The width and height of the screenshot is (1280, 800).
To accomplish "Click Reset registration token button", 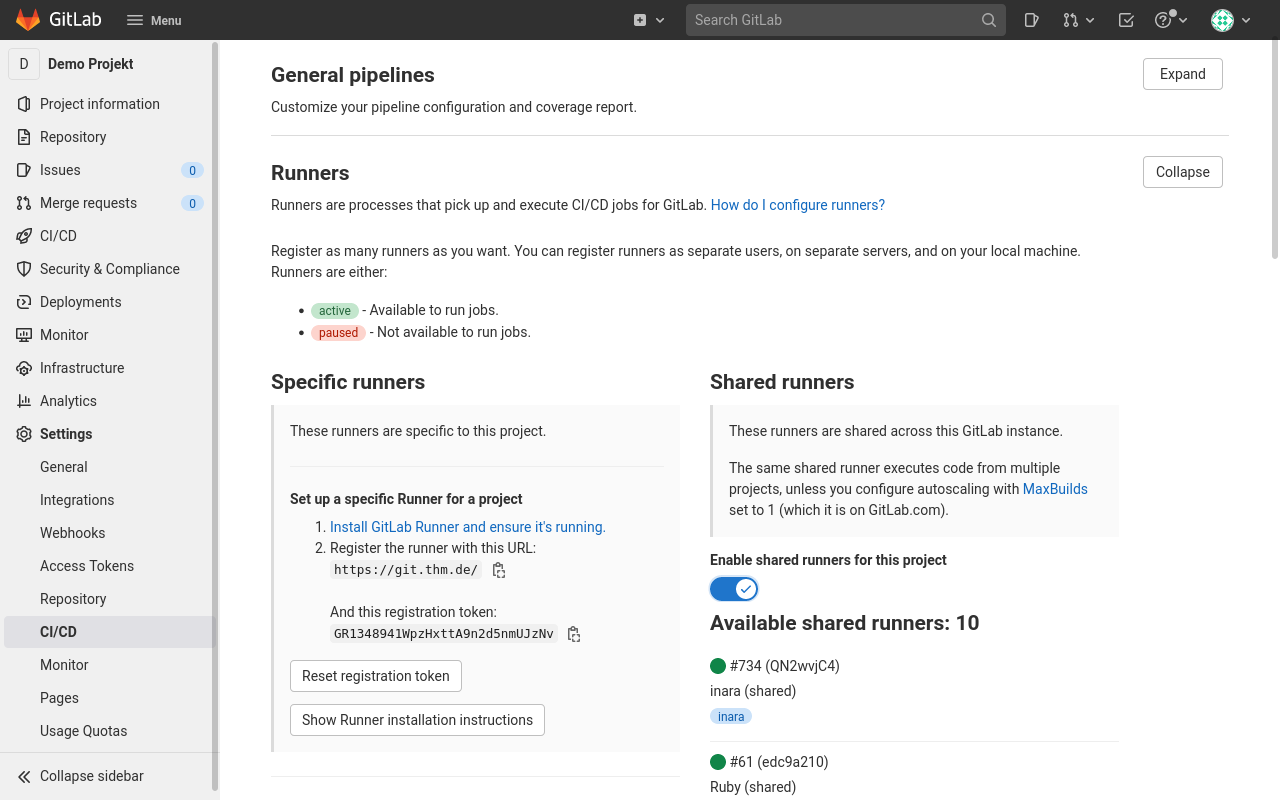I will (376, 676).
